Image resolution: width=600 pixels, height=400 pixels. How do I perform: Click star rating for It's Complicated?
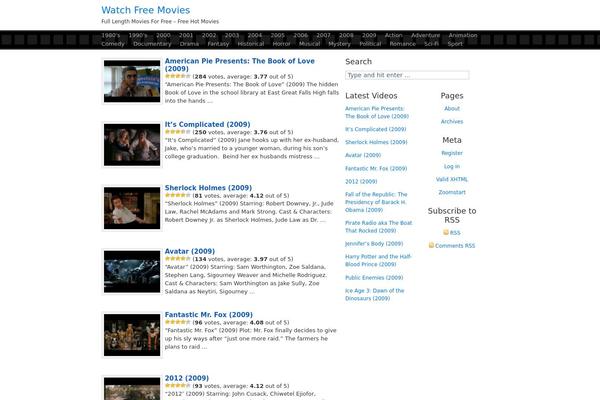[x=178, y=132]
